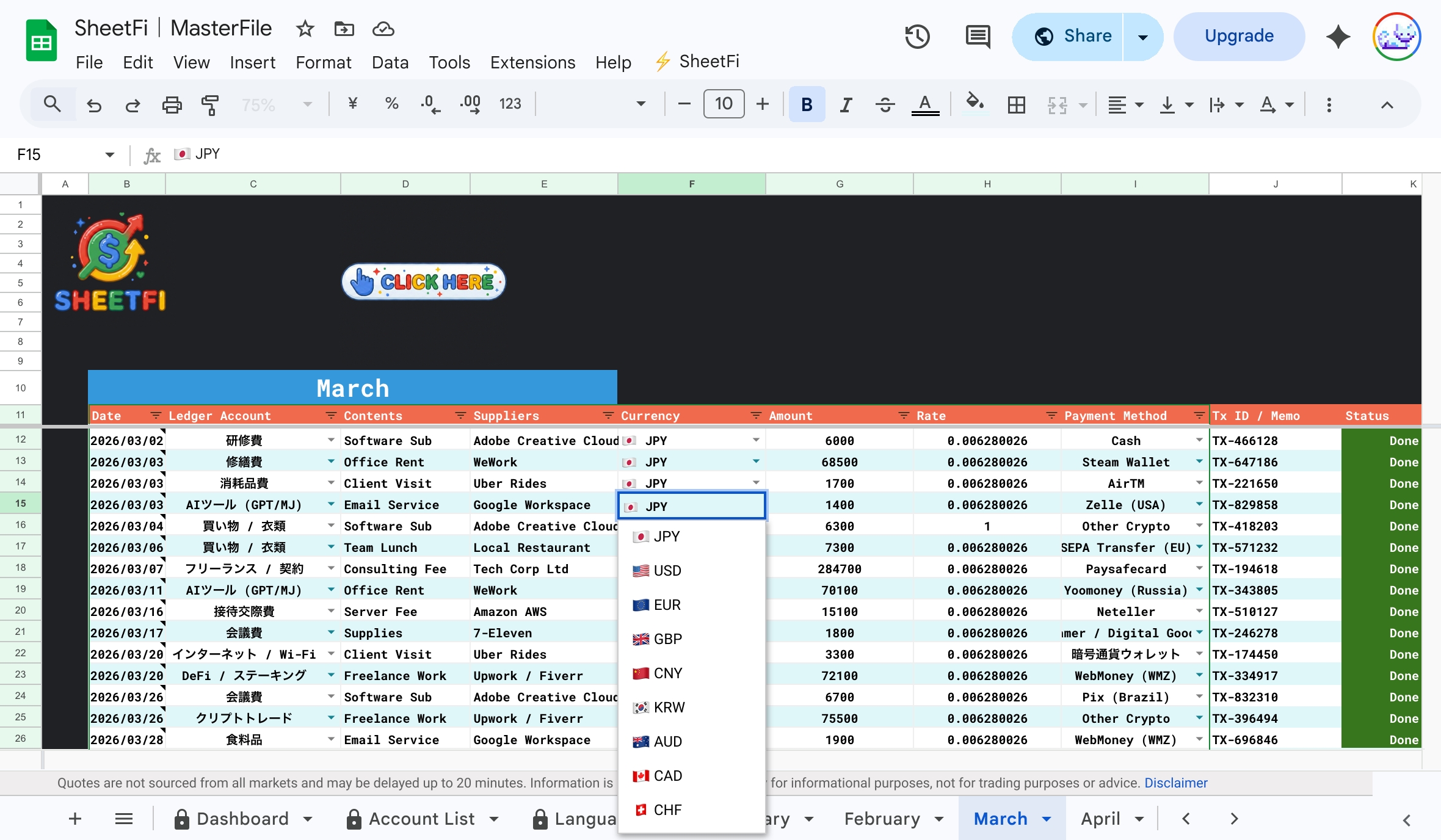Click the Upgrade button
The width and height of the screenshot is (1441, 840).
[x=1239, y=37]
